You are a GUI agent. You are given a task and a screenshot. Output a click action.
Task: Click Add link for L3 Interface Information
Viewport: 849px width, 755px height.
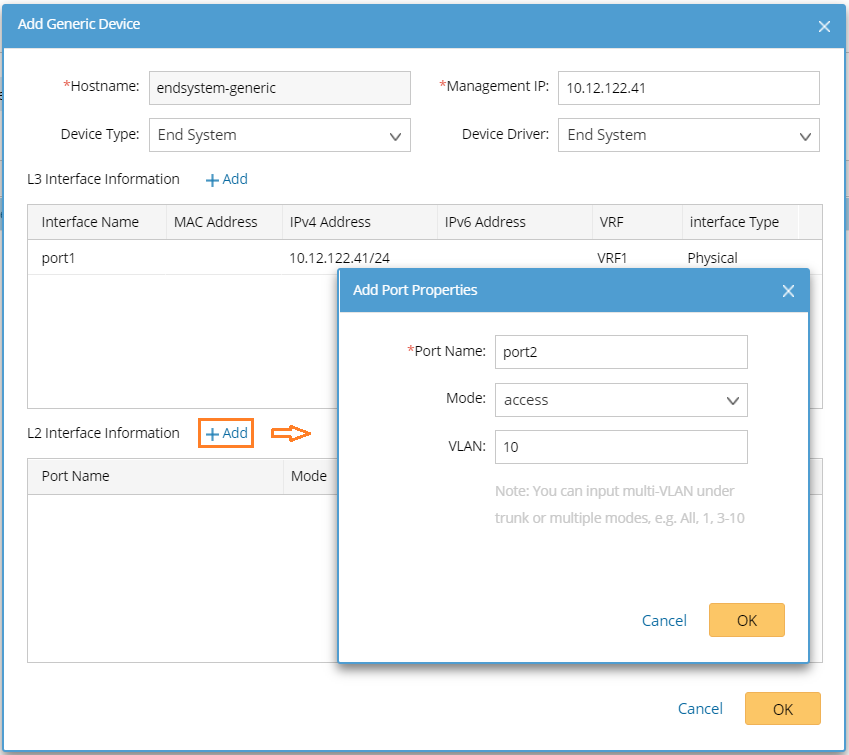click(x=227, y=179)
